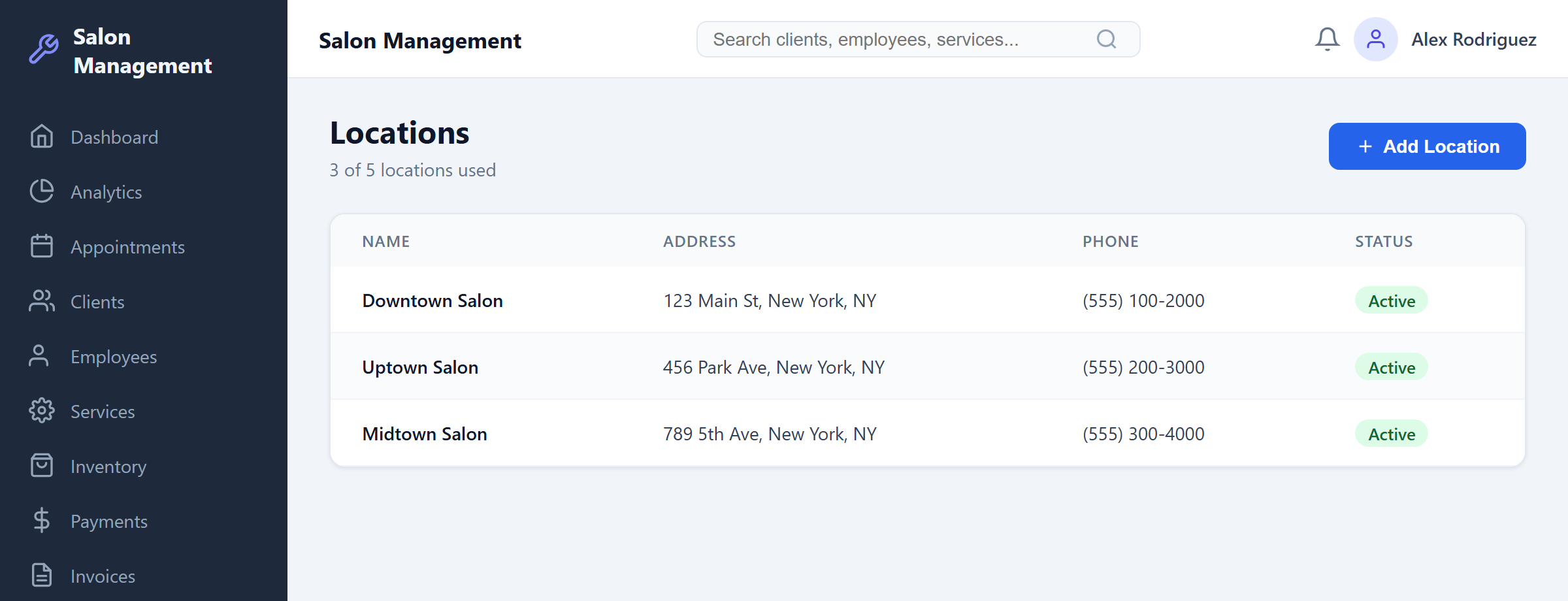Click the search magnifier icon
Viewport: 1568px width, 601px height.
[1106, 39]
